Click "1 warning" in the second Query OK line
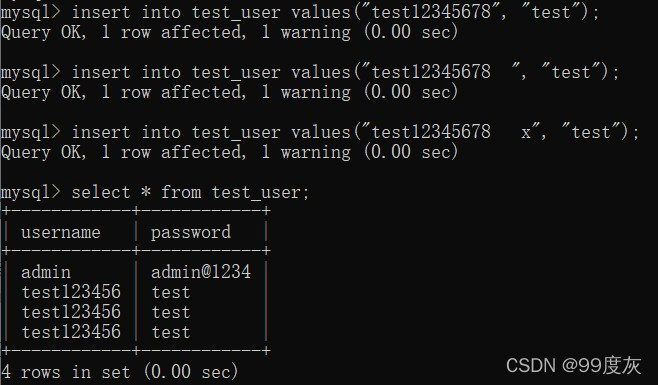The width and height of the screenshot is (658, 385). 306,92
